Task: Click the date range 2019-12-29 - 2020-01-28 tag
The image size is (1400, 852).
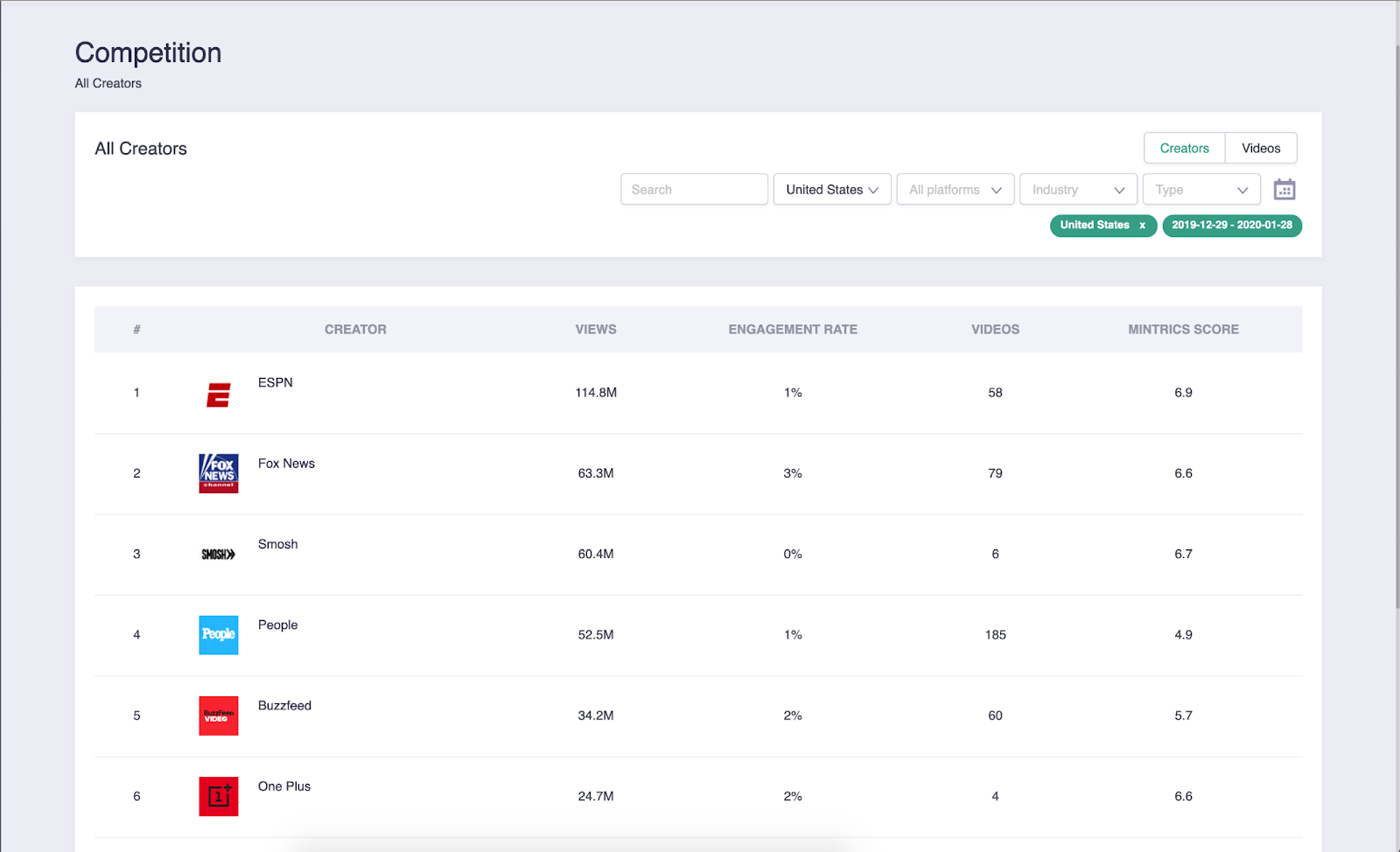Action: (1232, 226)
